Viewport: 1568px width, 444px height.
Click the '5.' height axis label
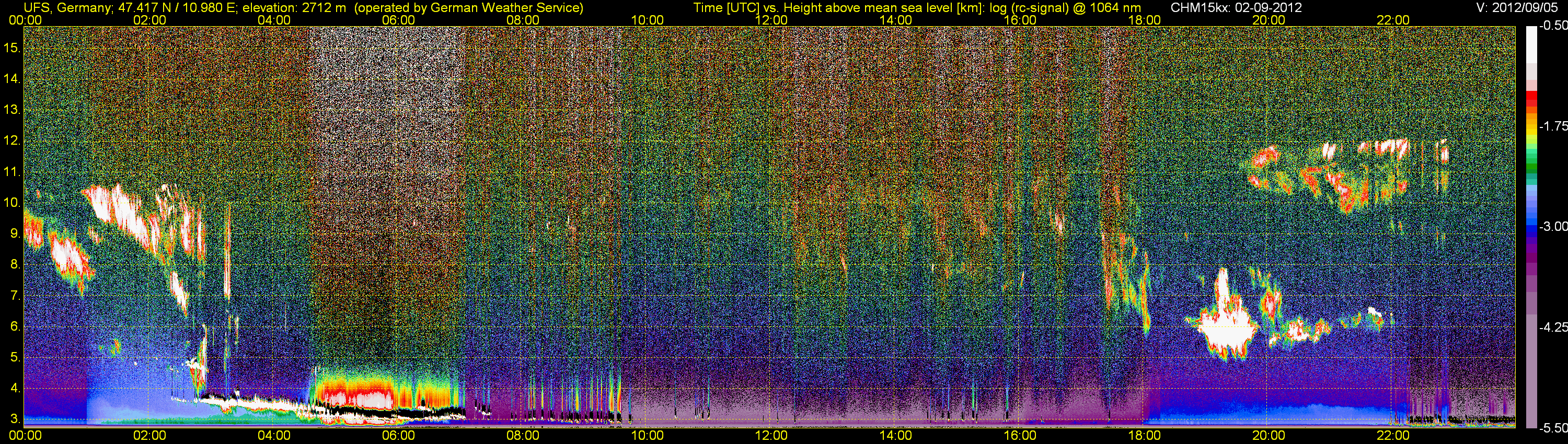coord(15,358)
